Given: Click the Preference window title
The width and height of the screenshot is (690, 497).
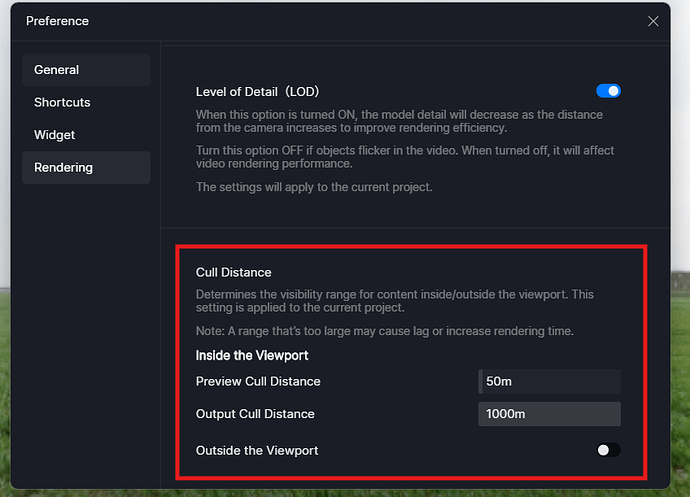Looking at the screenshot, I should tap(57, 21).
